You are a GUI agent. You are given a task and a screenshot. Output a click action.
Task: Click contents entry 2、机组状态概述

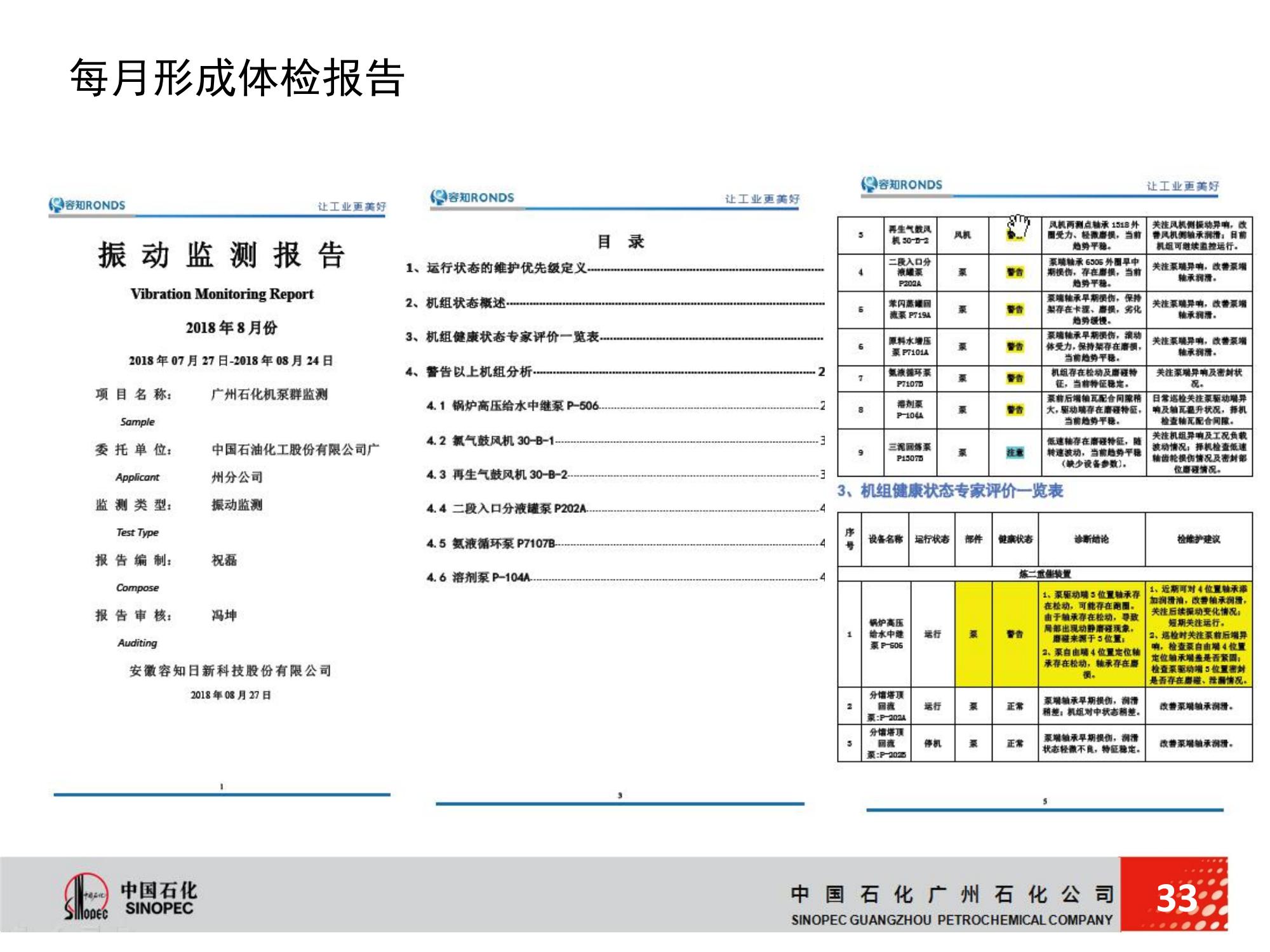456,303
